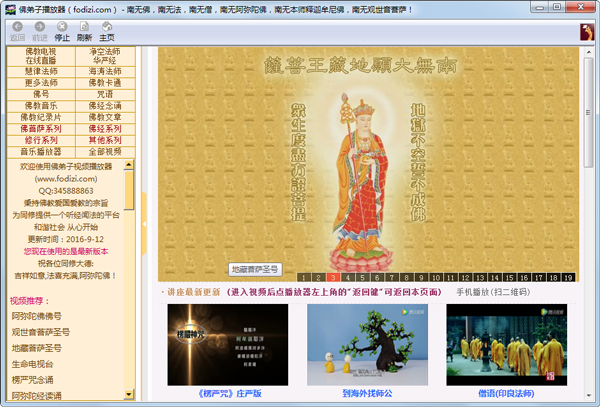Click 《楞严咒》庄严版 title link

228,394
